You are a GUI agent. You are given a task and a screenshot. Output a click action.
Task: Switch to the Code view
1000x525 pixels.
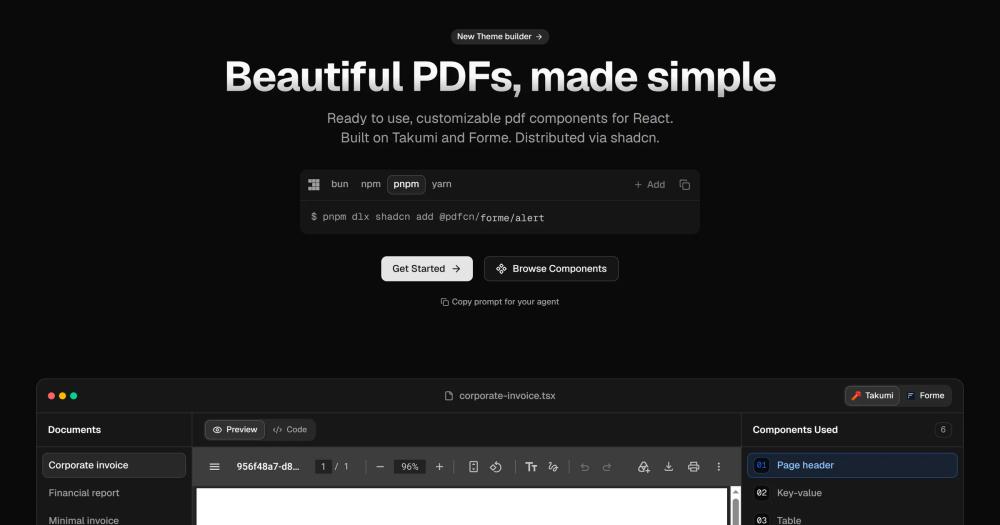290,429
